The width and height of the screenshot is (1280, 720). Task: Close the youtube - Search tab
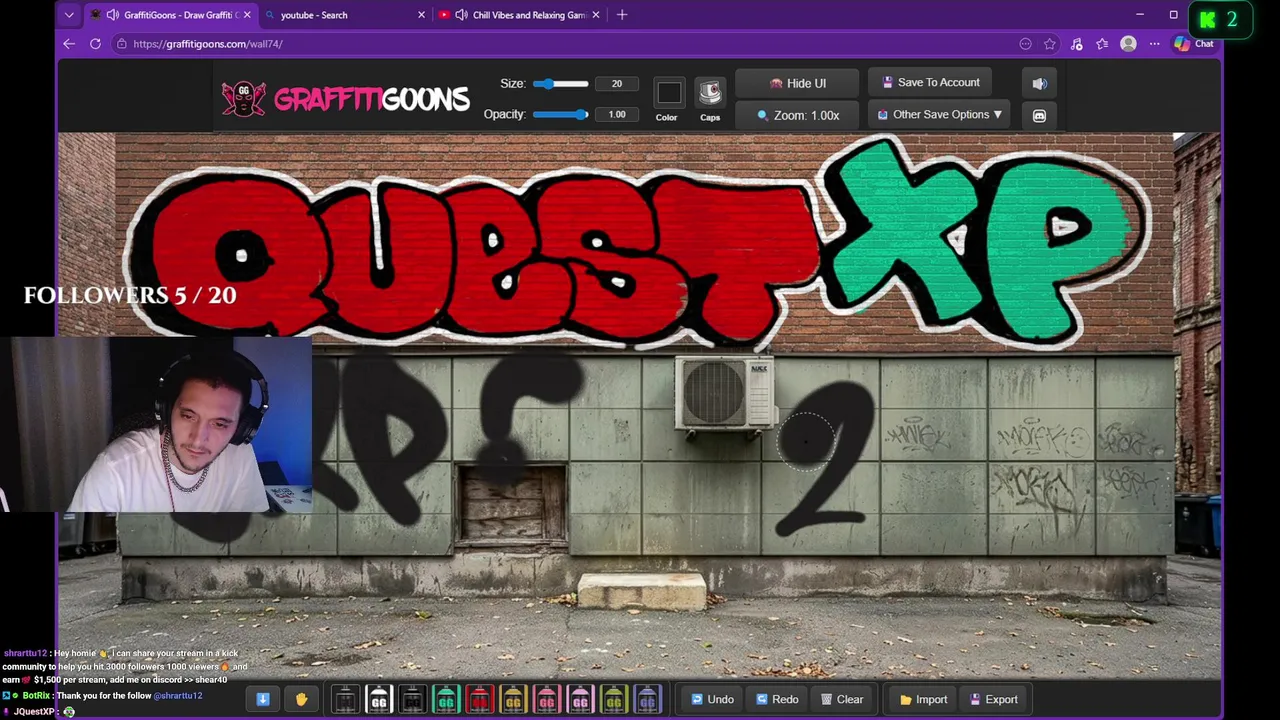[x=421, y=15]
